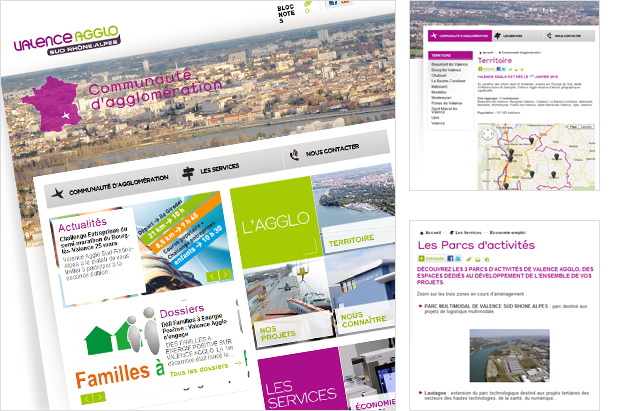Select Montélier in sidebar list
This screenshot has height=411, width=625.
(439, 92)
